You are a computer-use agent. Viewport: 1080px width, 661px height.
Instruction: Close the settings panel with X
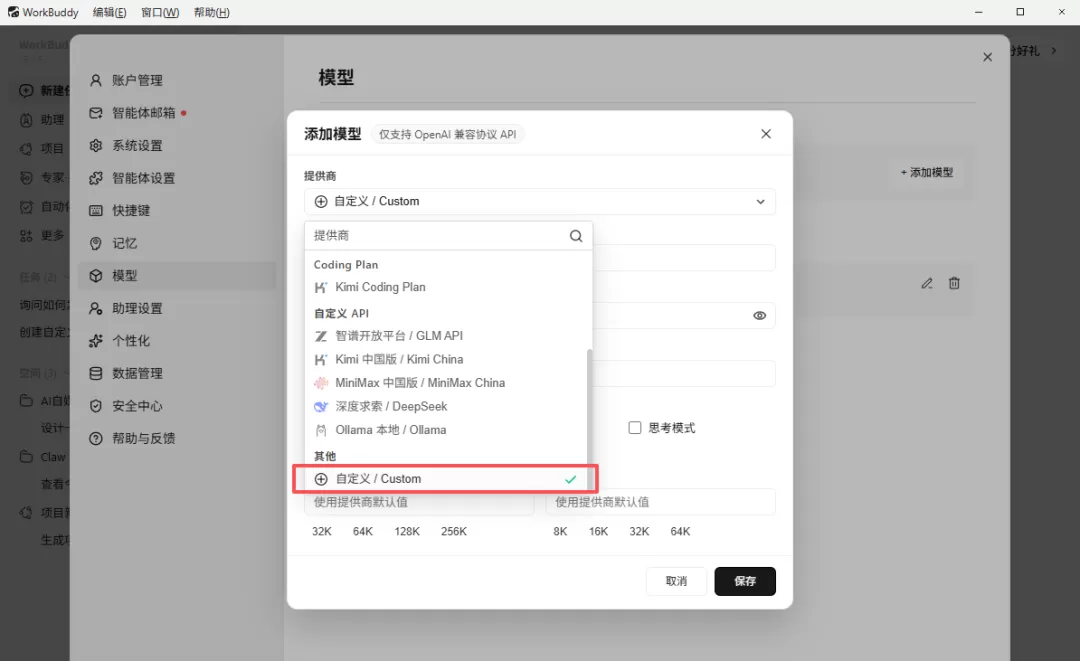click(987, 57)
